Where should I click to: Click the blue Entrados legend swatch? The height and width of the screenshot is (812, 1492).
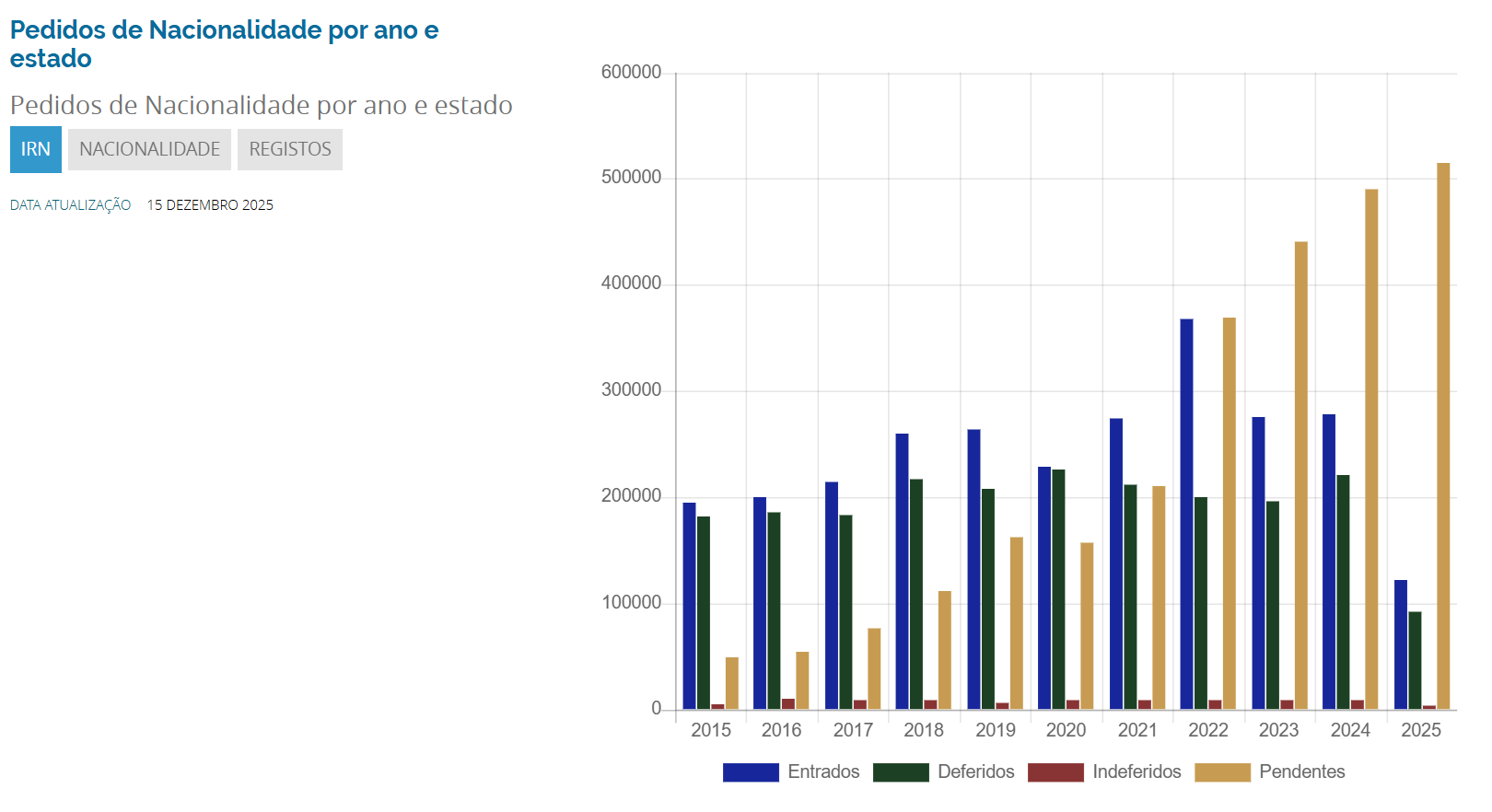coord(751,772)
